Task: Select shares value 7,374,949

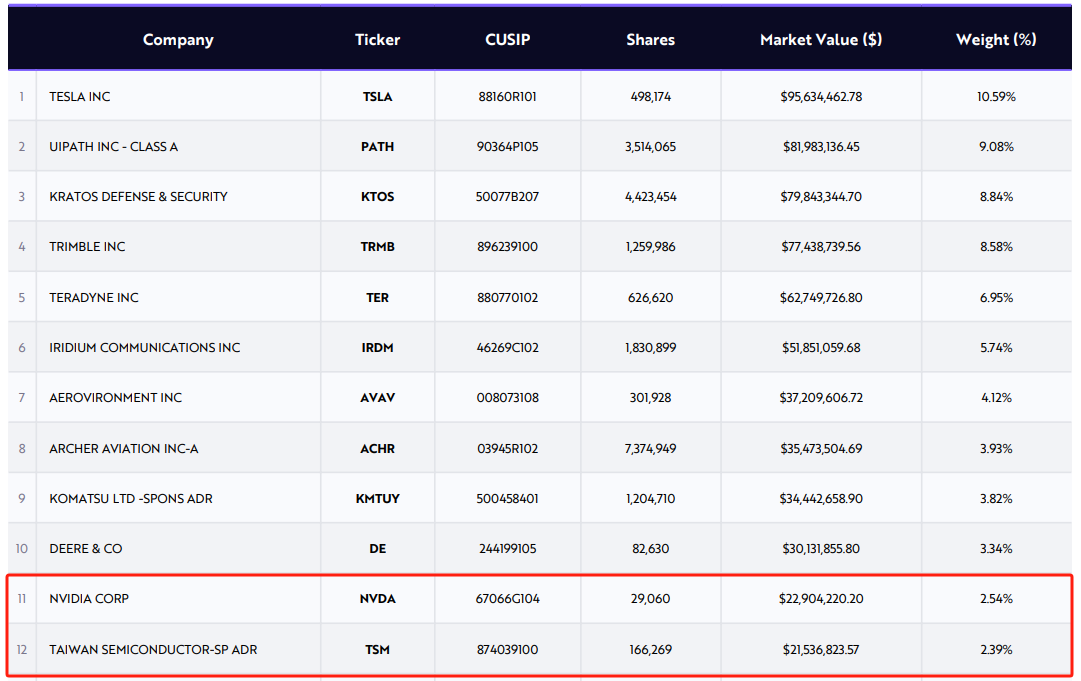Action: [x=650, y=449]
